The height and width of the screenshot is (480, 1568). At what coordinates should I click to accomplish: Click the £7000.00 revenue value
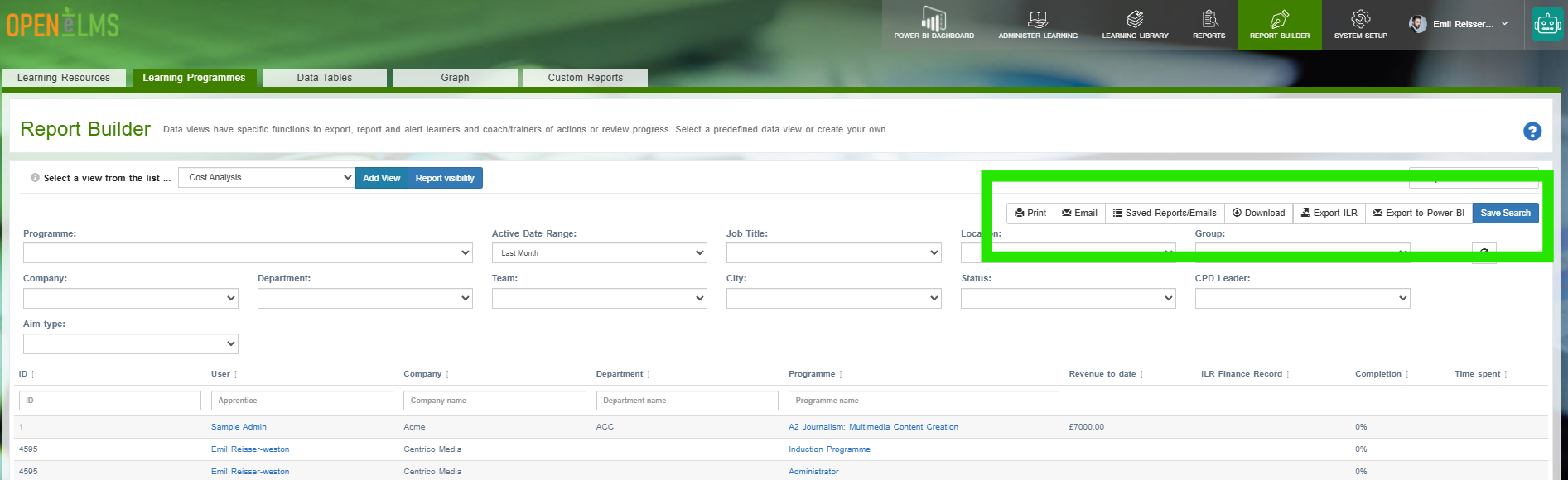(x=1086, y=427)
